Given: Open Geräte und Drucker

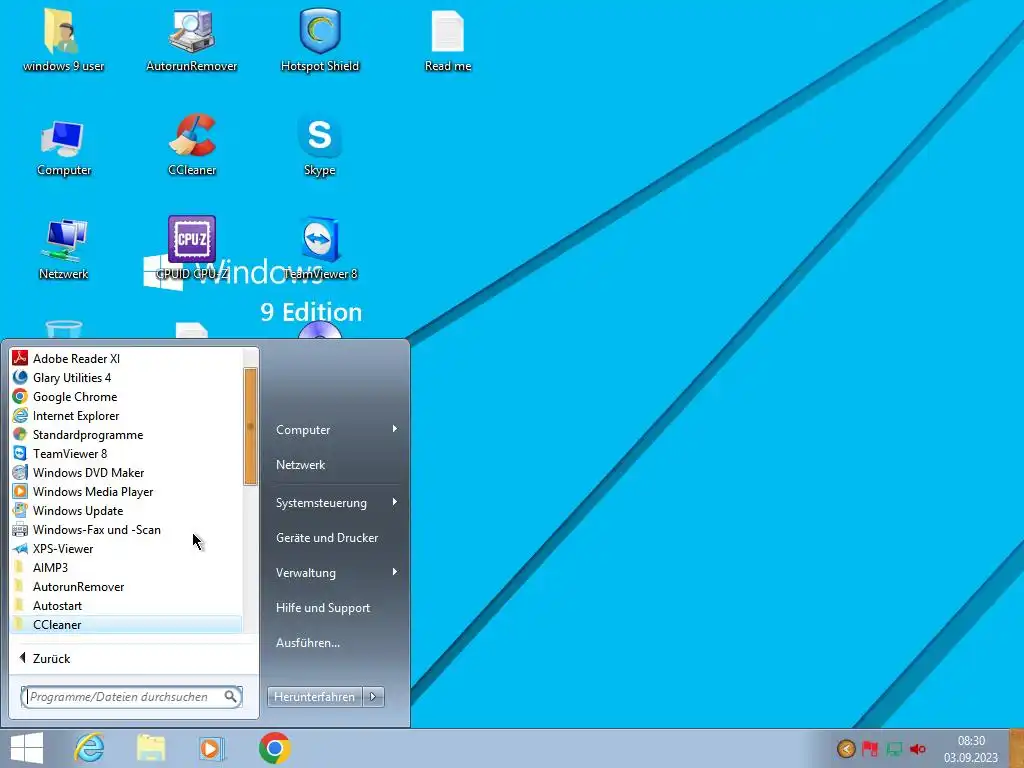Looking at the screenshot, I should (x=336, y=537).
